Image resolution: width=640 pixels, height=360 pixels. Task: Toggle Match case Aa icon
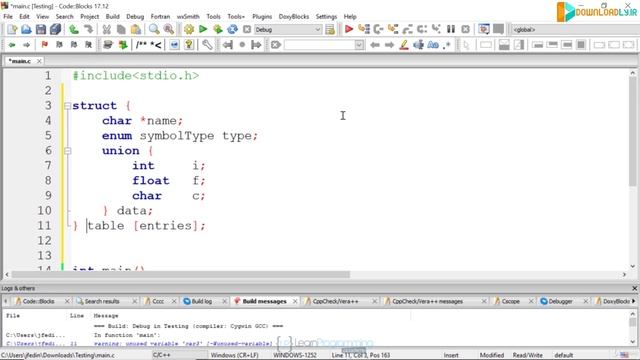(x=433, y=45)
